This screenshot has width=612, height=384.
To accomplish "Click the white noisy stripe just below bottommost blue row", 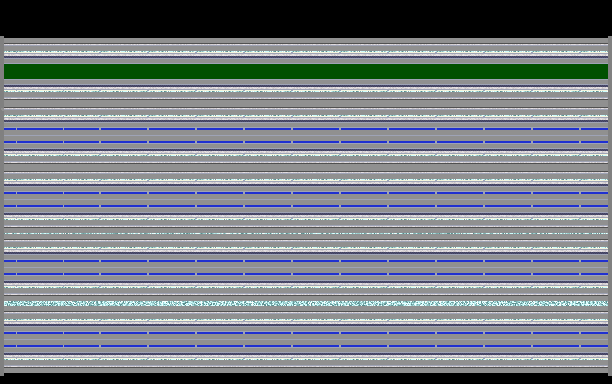I will pyautogui.click(x=306, y=357).
